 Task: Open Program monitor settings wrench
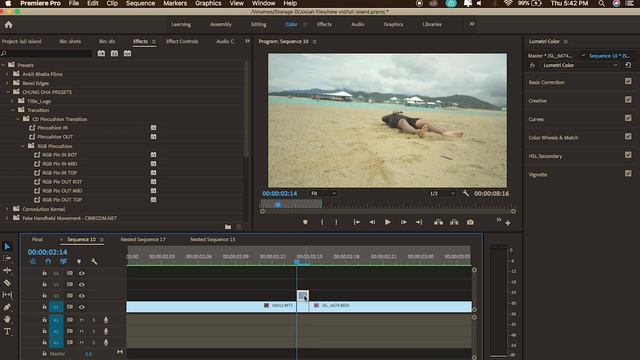(x=466, y=193)
